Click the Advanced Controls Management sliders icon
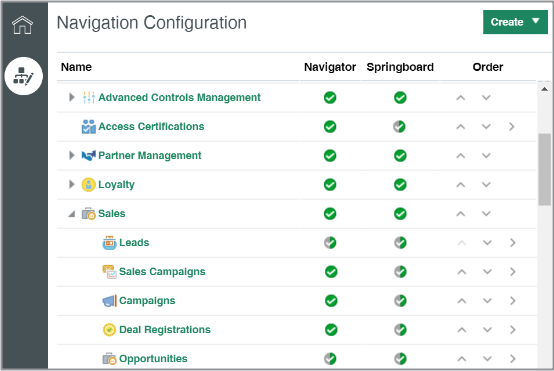 (89, 98)
